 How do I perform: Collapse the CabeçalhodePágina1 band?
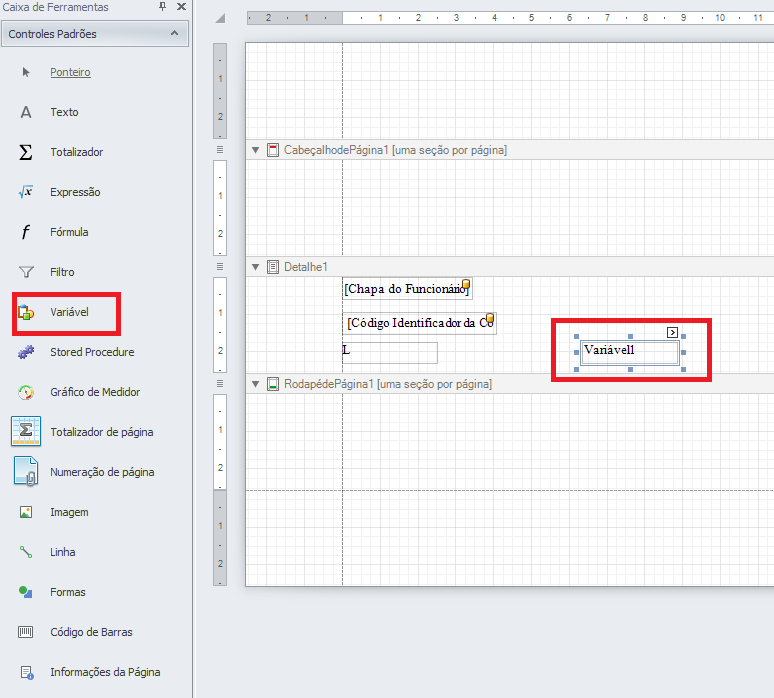point(256,150)
